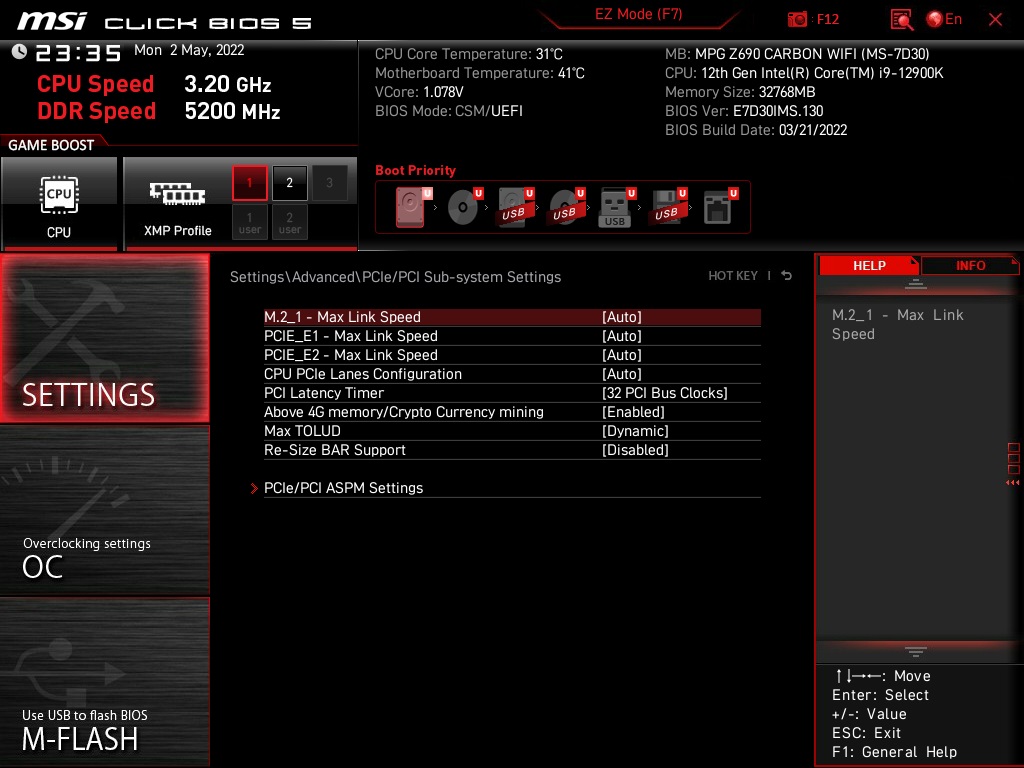Change Re-Size BAR Support value

pos(635,449)
